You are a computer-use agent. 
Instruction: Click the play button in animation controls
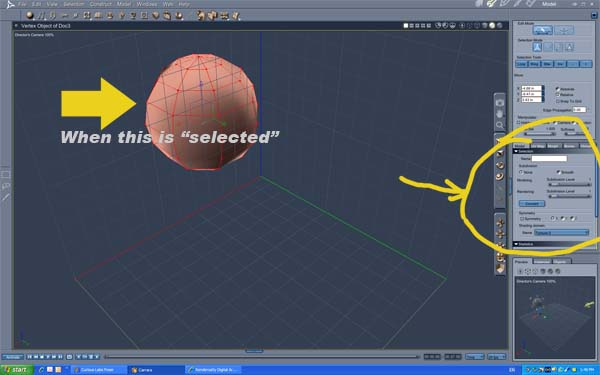[x=48, y=357]
